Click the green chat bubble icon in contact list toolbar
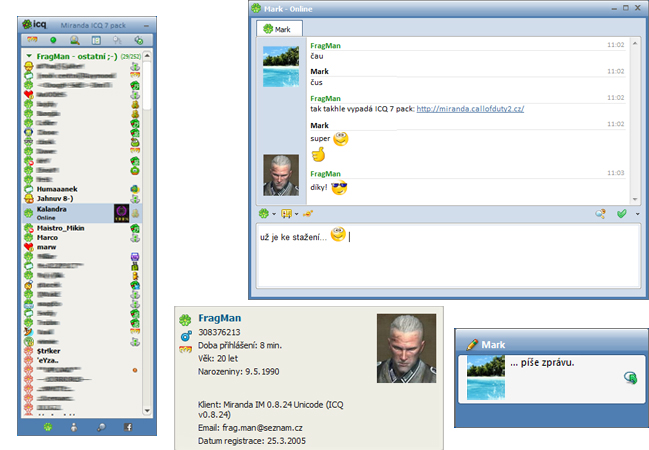The height and width of the screenshot is (450, 649). pos(139,40)
